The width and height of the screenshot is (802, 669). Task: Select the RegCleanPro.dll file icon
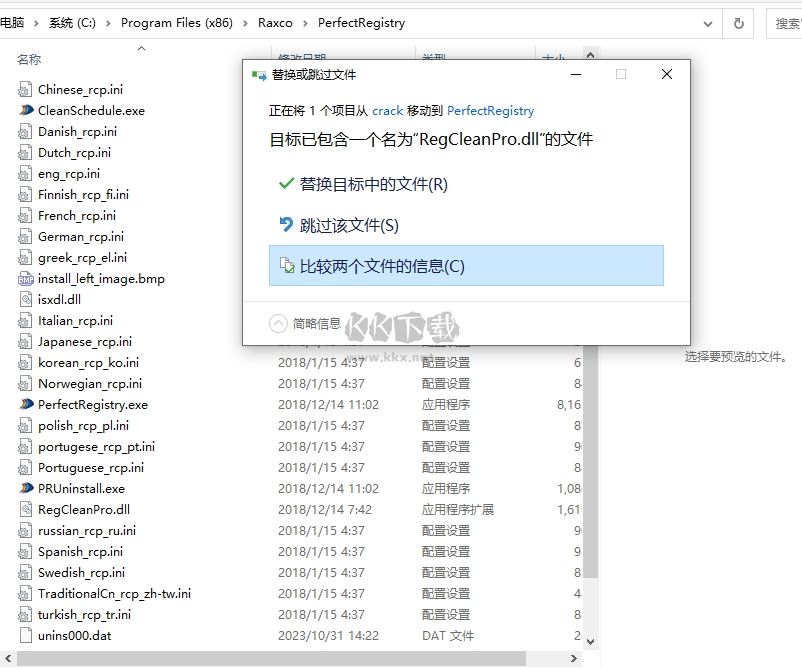click(x=24, y=509)
